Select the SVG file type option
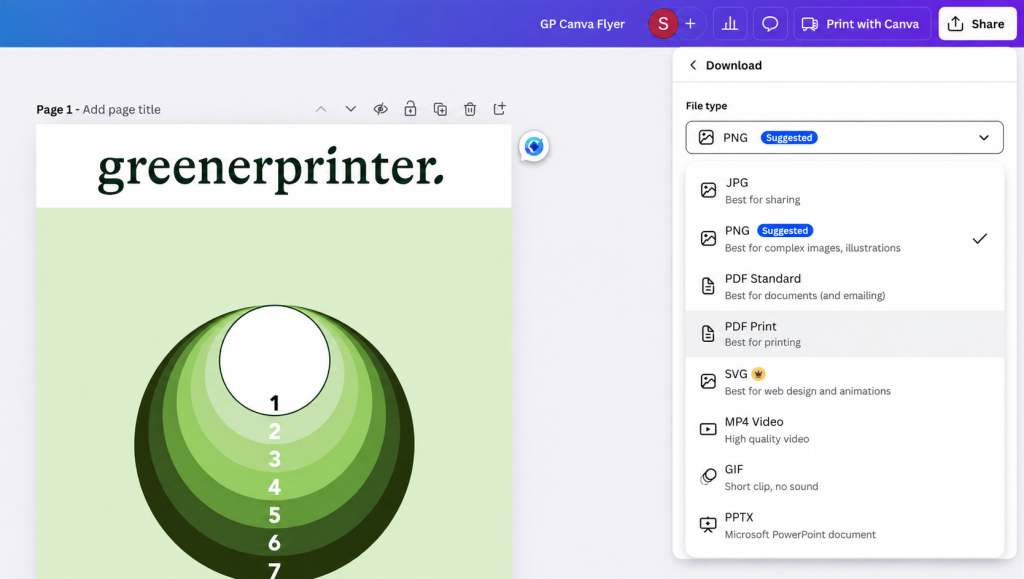This screenshot has height=579, width=1024. point(844,381)
